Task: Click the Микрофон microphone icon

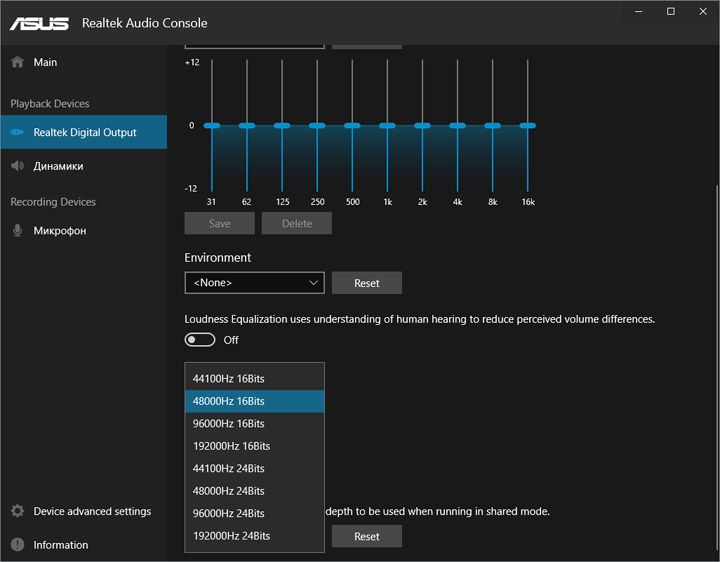Action: click(17, 230)
